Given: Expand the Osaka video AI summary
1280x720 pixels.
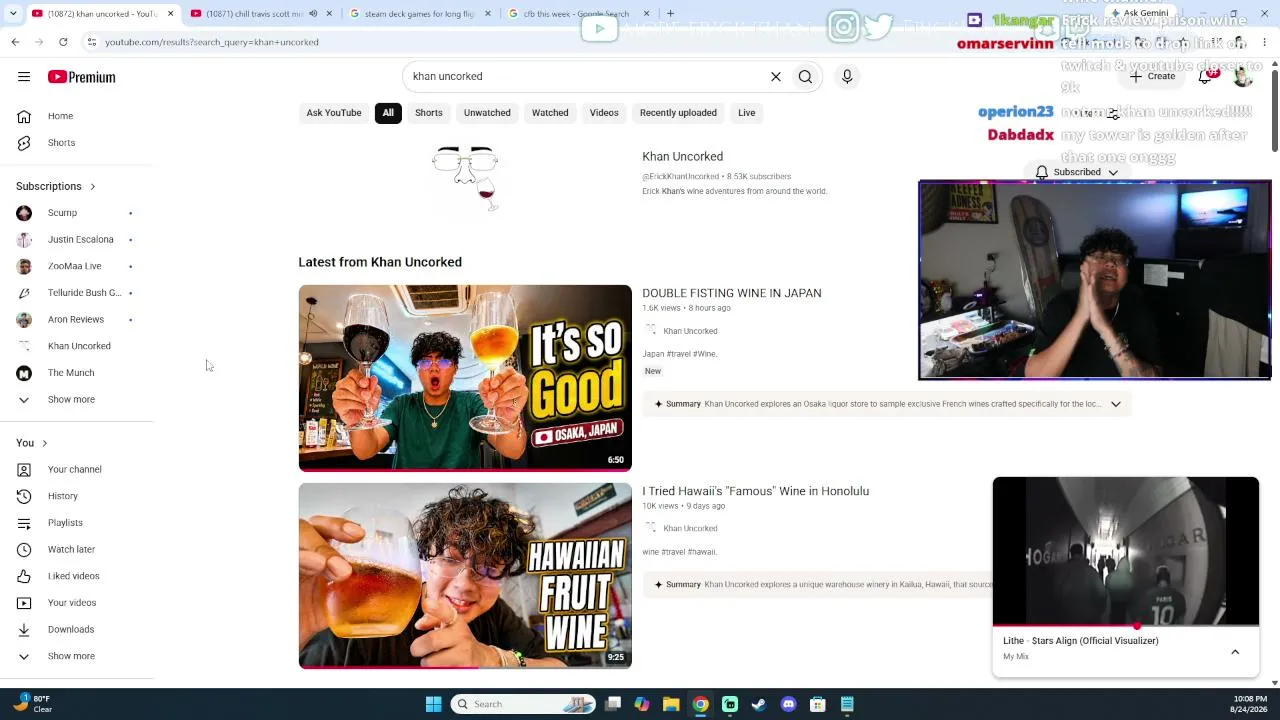Looking at the screenshot, I should (1116, 404).
